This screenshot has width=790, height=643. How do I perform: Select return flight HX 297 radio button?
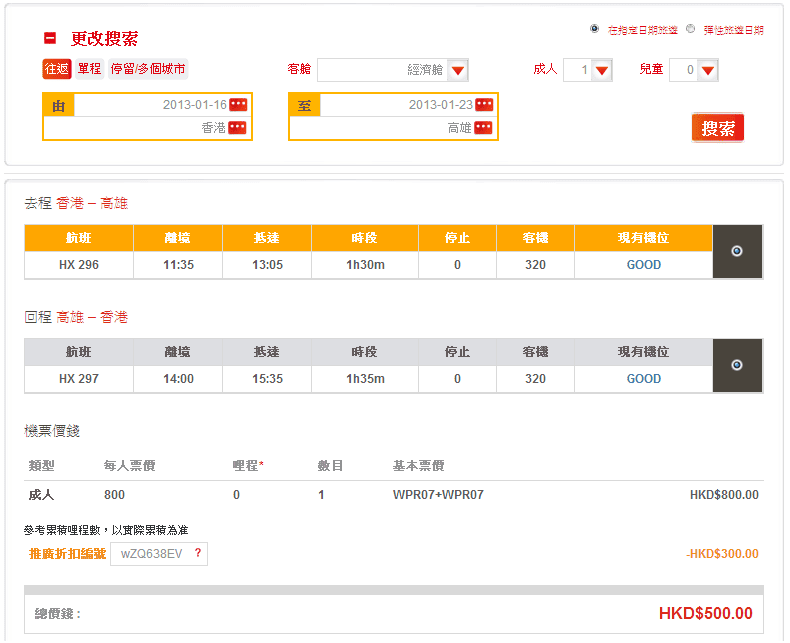pos(737,365)
